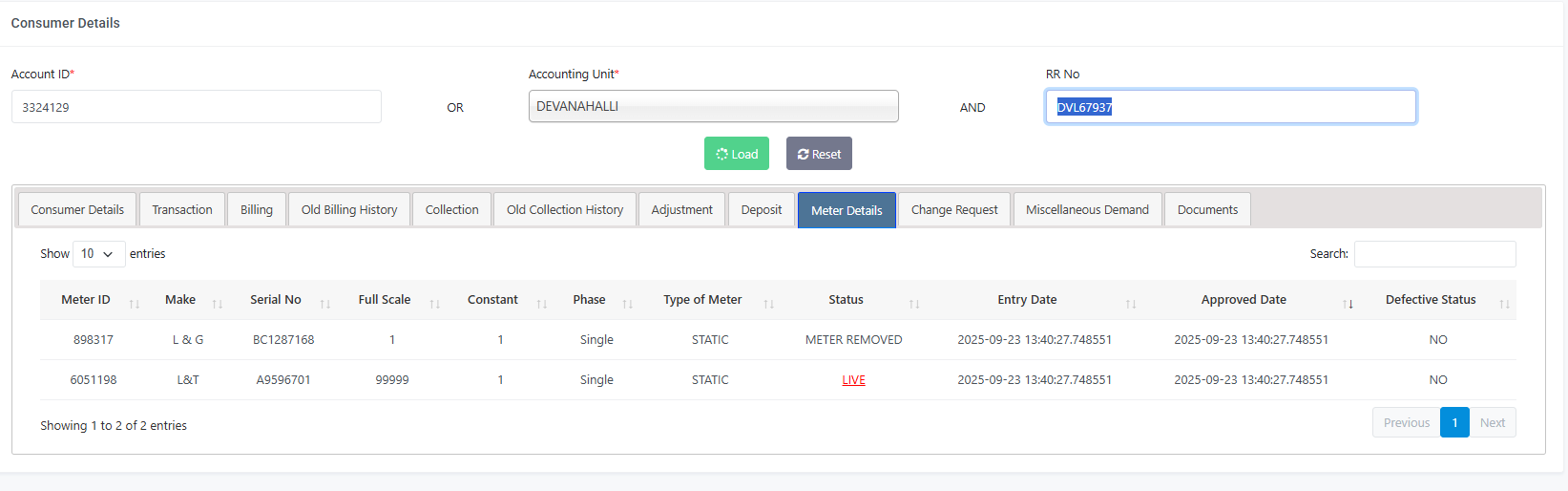Viewport: 1568px width, 491px height.
Task: Sort table by Approved Date column
Action: pyautogui.click(x=1244, y=300)
